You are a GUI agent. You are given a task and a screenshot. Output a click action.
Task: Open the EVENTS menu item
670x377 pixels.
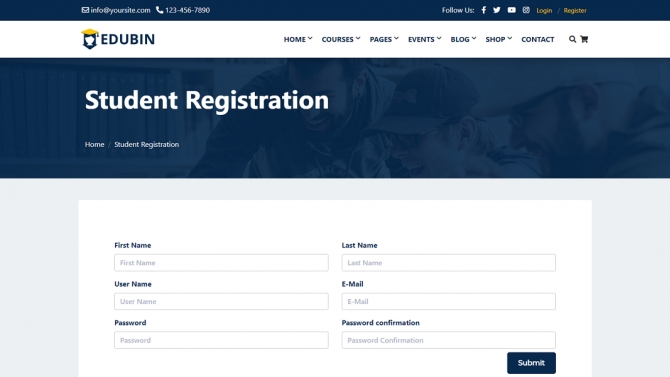click(x=421, y=39)
